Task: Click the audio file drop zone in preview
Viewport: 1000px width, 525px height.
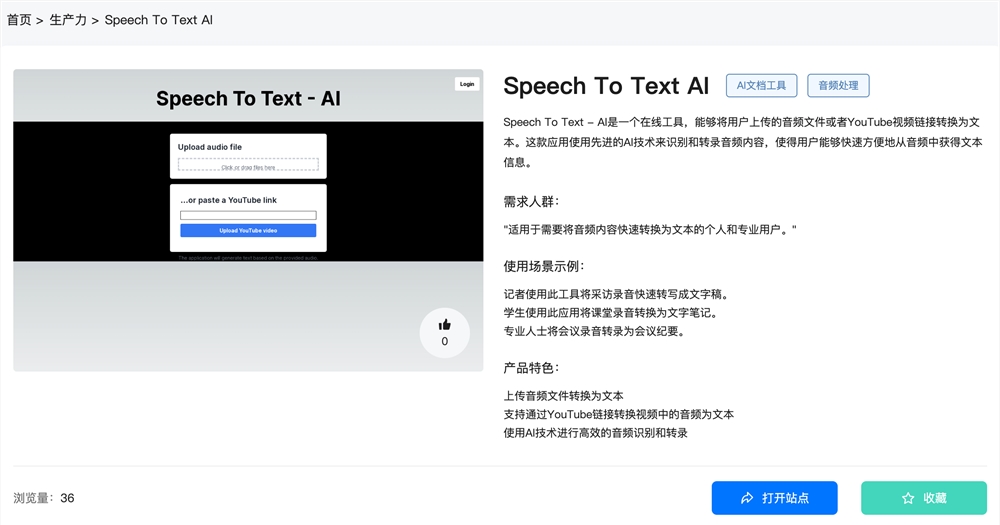Action: (x=248, y=165)
